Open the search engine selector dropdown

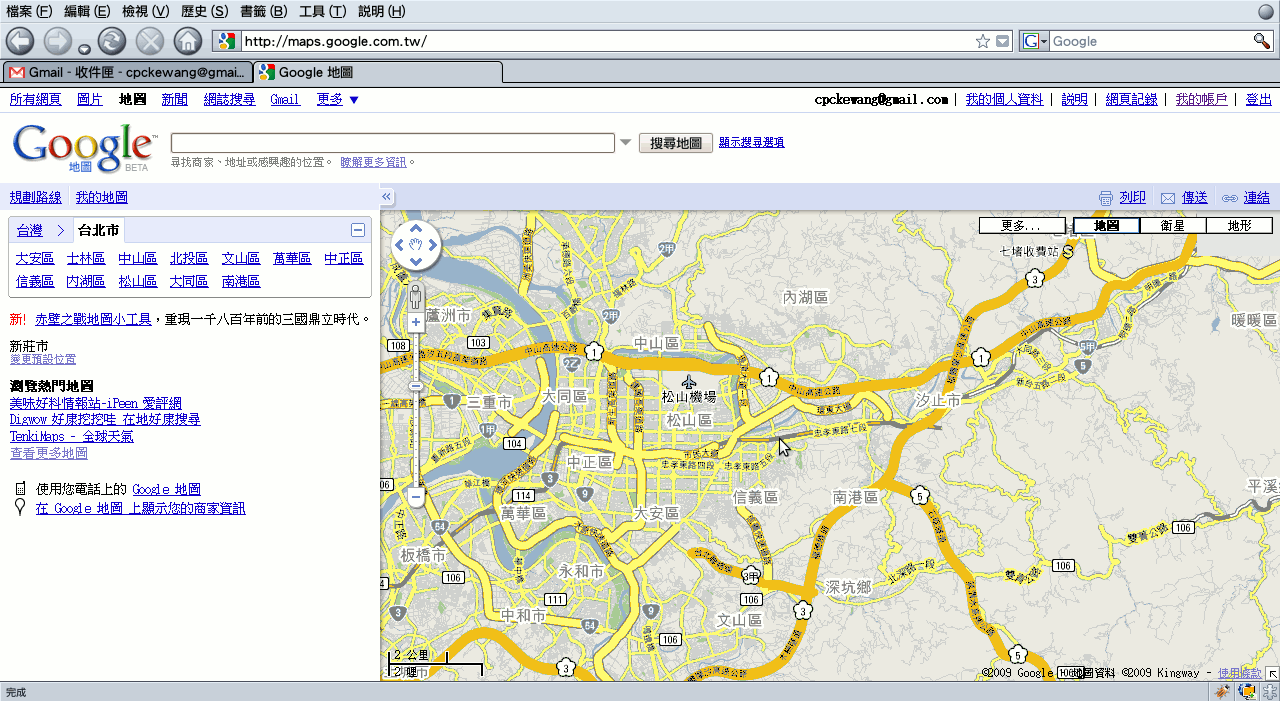1035,41
